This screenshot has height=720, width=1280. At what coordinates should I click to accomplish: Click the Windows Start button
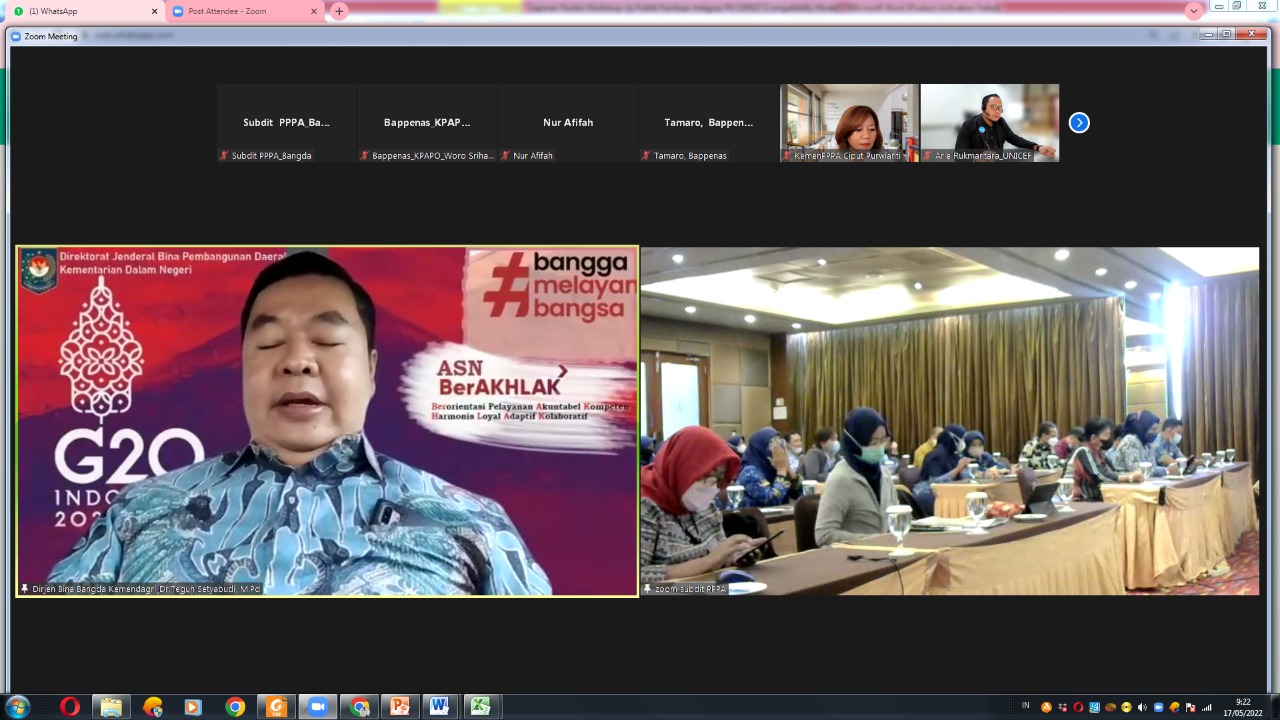point(17,707)
